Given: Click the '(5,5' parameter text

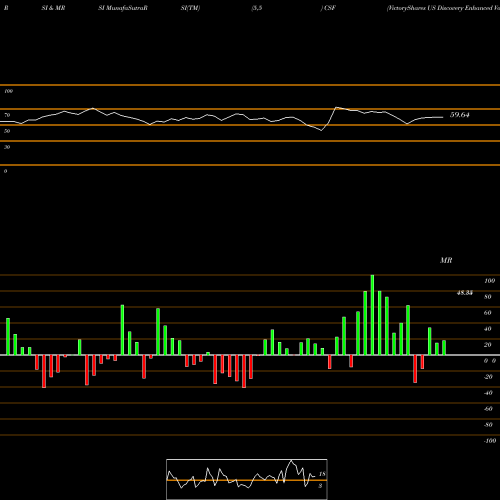Looking at the screenshot, I should (x=257, y=8).
